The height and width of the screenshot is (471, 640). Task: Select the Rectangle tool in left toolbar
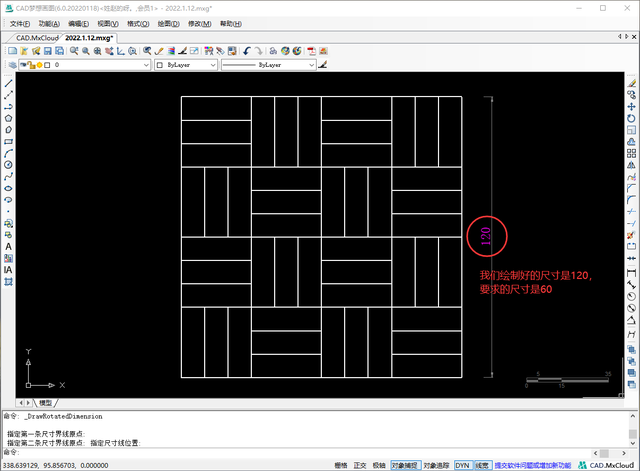8,142
